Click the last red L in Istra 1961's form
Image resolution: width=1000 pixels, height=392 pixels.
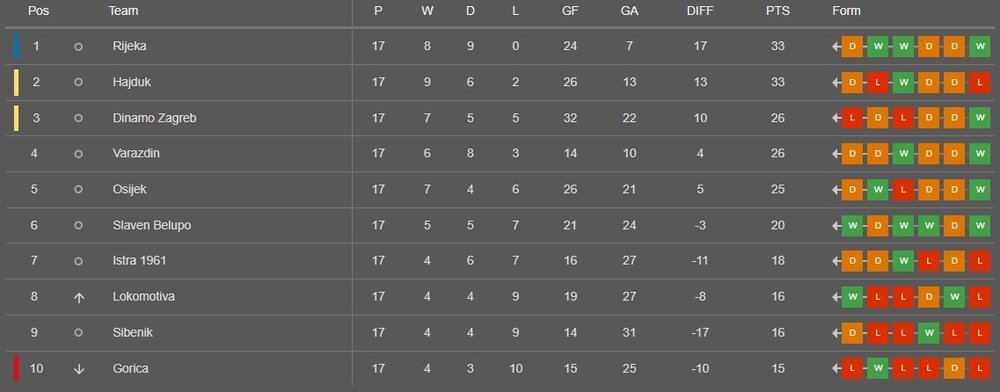(980, 261)
